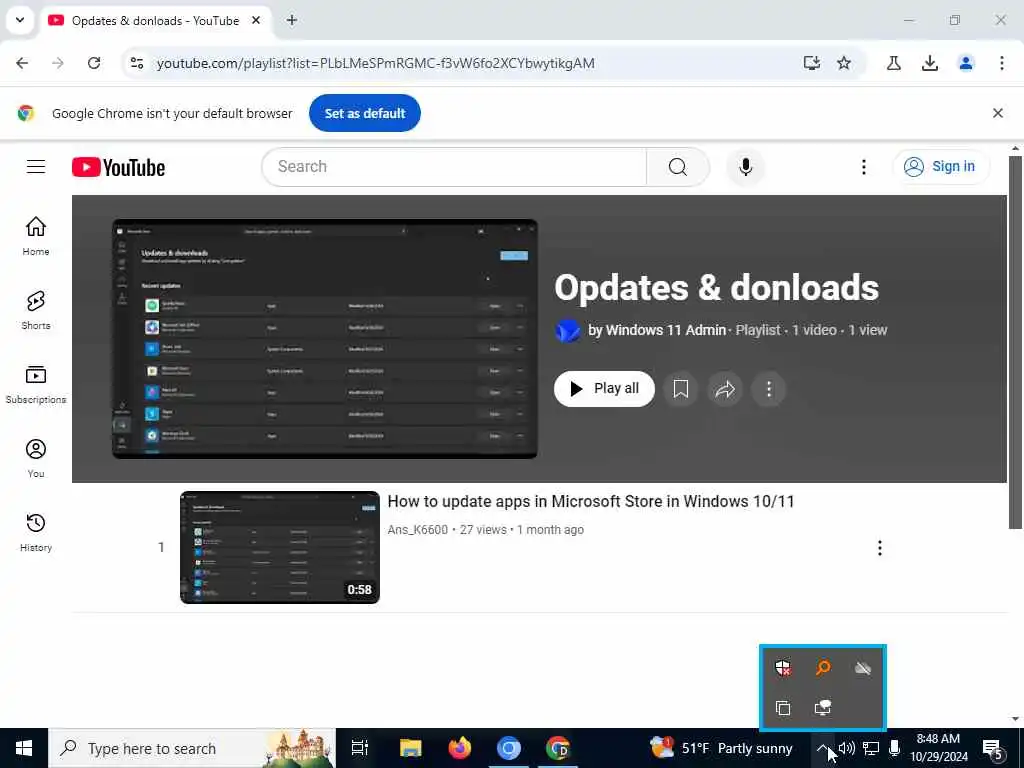Open the video title about updating Microsoft Store apps
This screenshot has width=1024, height=768.
(590, 502)
